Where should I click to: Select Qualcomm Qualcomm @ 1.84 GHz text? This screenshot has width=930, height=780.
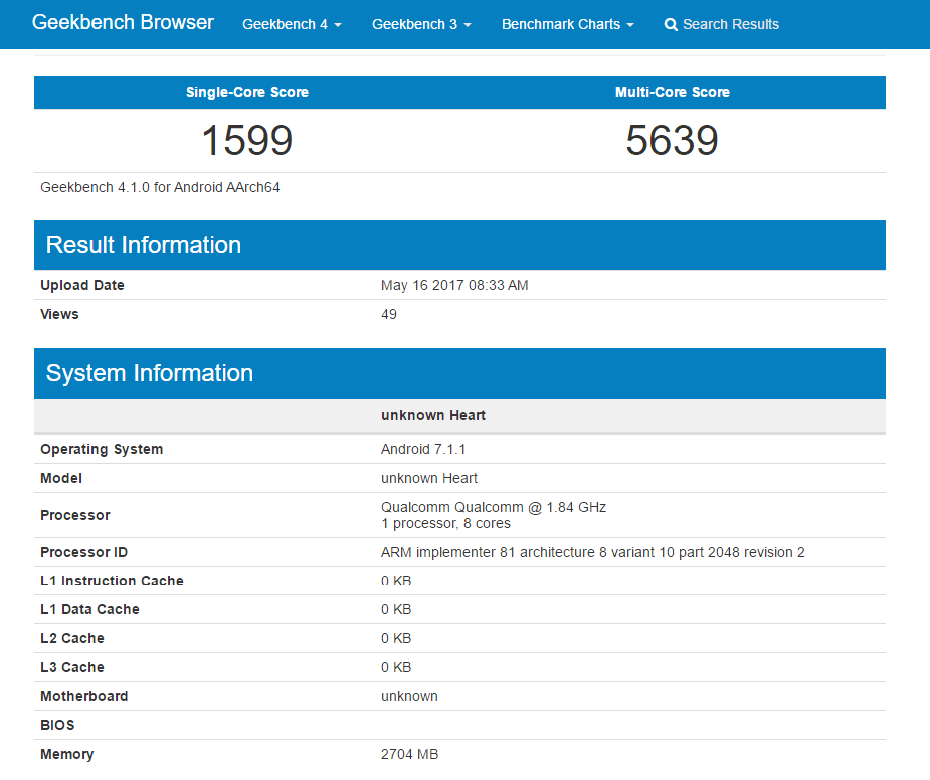(x=493, y=508)
